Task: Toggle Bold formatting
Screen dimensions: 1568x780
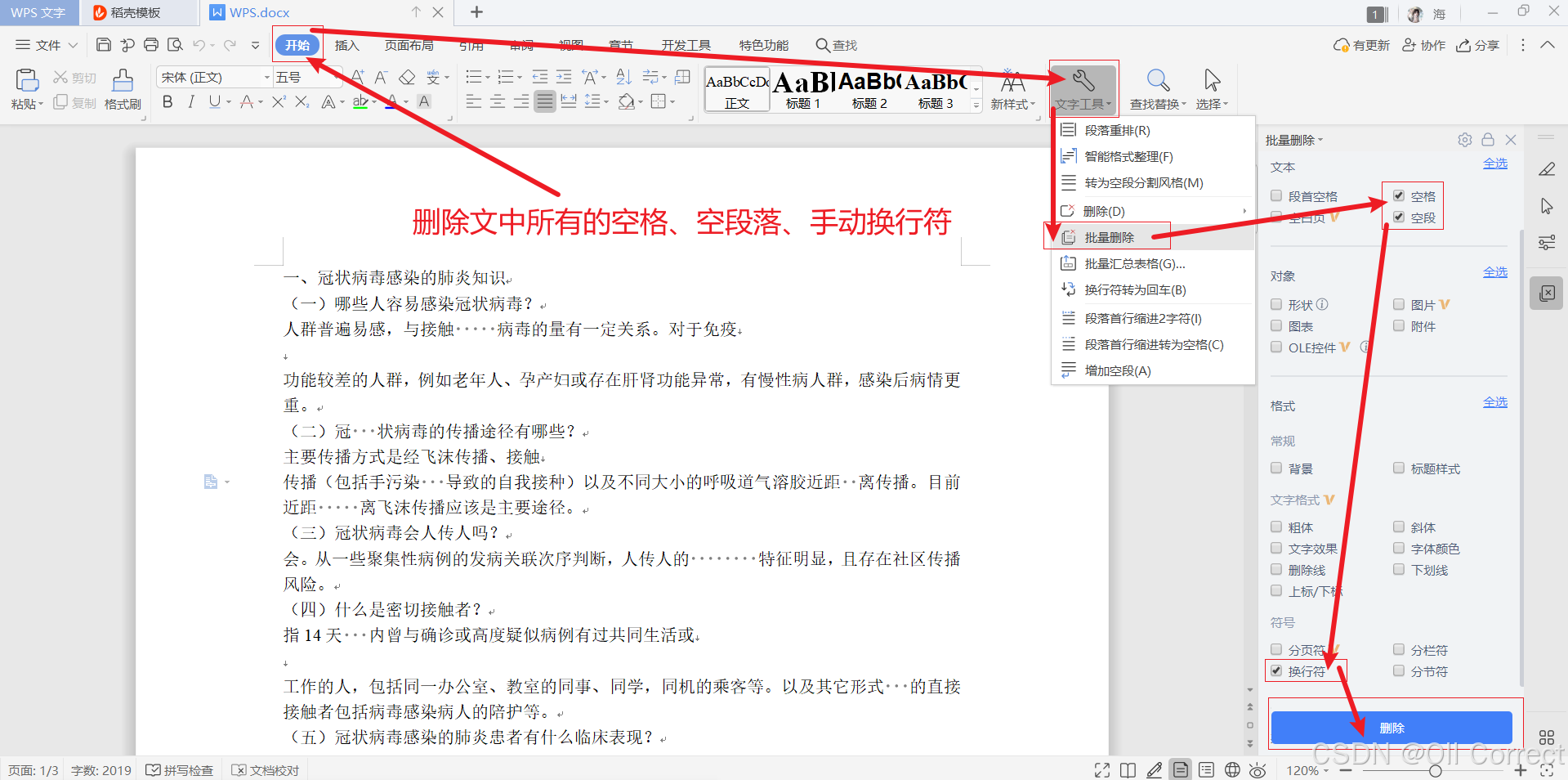Action: (x=168, y=101)
